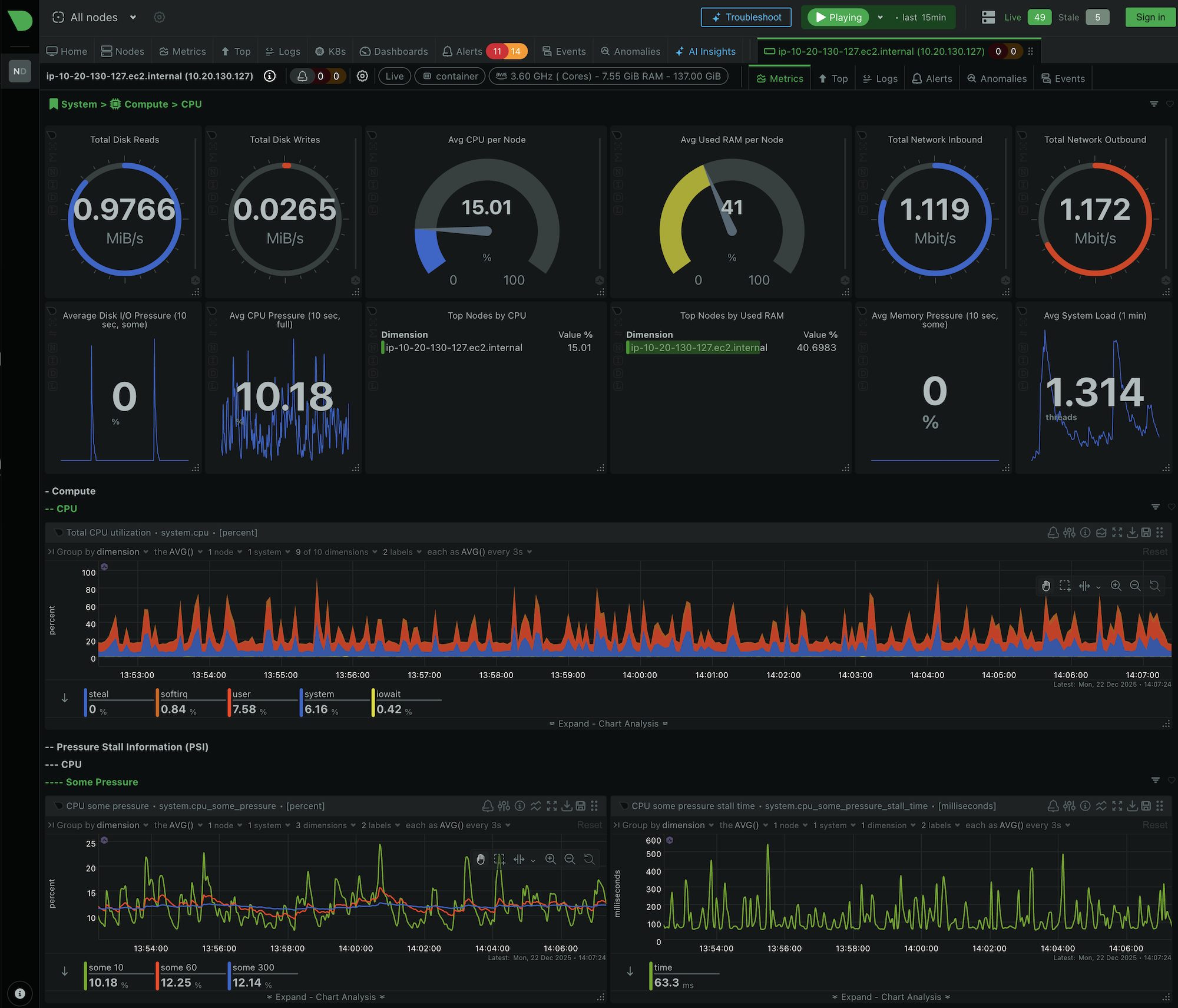Open the All nodes dropdown
The width and height of the screenshot is (1178, 1008).
94,17
